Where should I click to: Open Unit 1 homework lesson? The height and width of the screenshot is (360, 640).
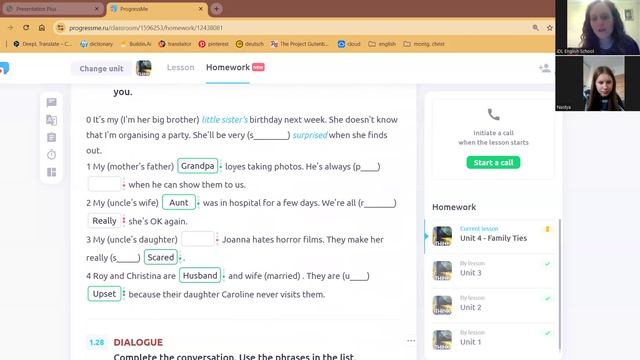(x=492, y=339)
